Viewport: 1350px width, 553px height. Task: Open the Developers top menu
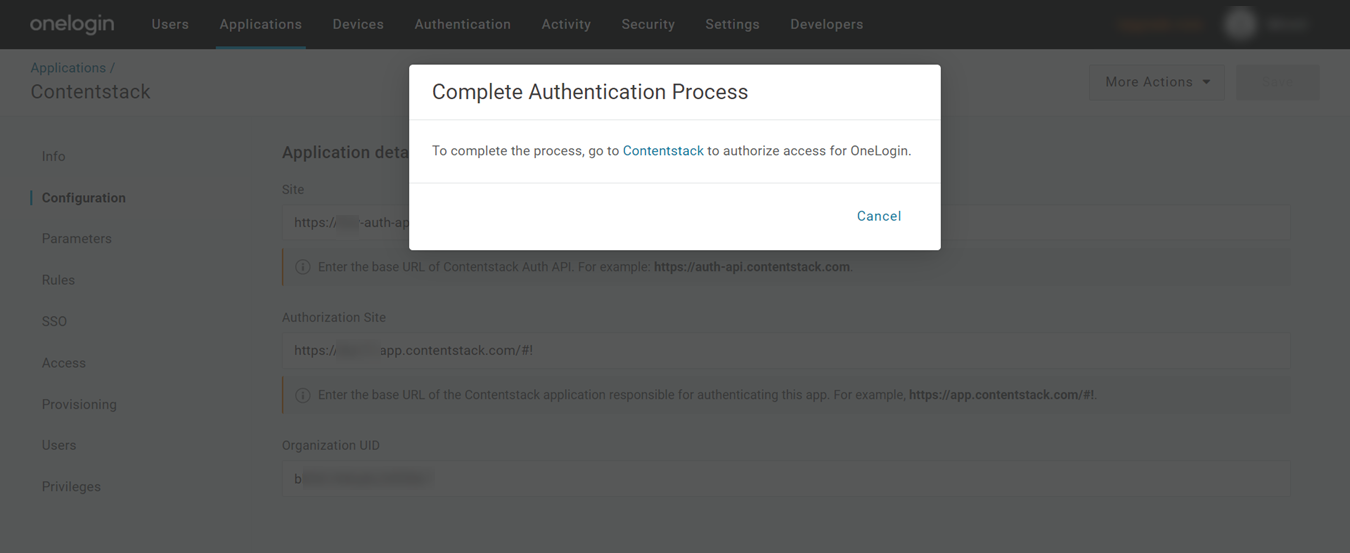click(827, 24)
